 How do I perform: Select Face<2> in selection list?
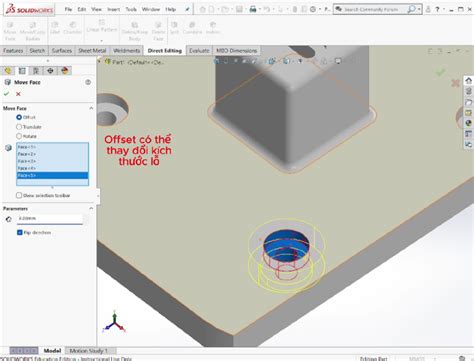53,154
